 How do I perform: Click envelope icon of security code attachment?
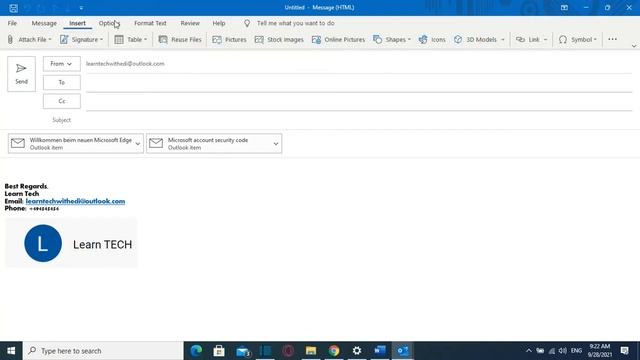156,143
